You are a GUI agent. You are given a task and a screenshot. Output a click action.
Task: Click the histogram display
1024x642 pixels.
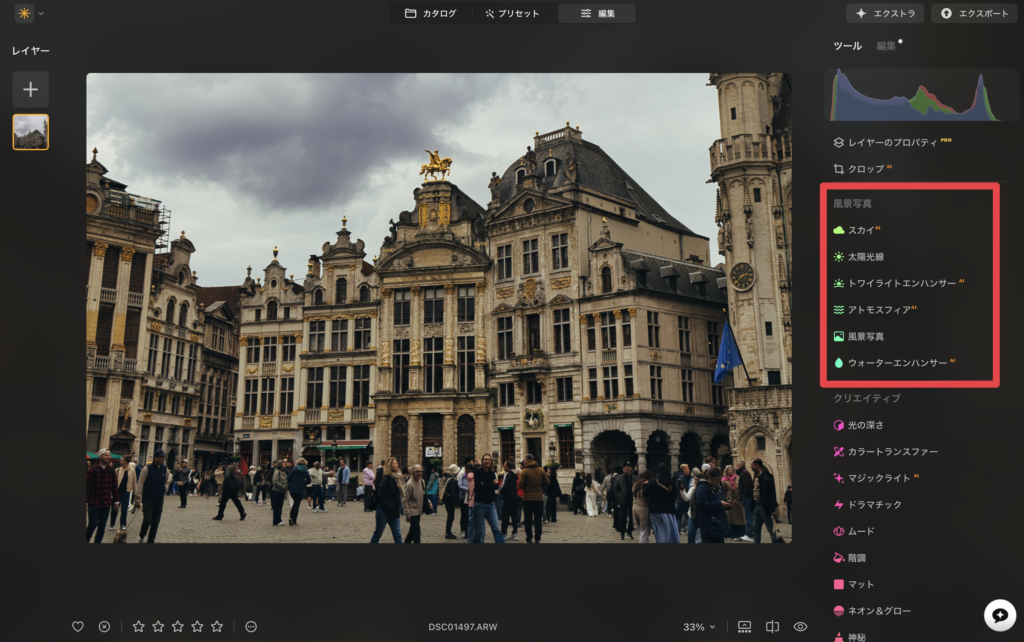click(x=921, y=95)
